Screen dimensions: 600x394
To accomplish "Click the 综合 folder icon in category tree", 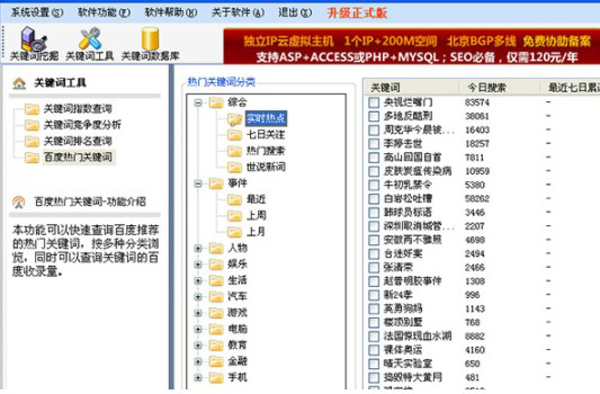I will coord(216,103).
